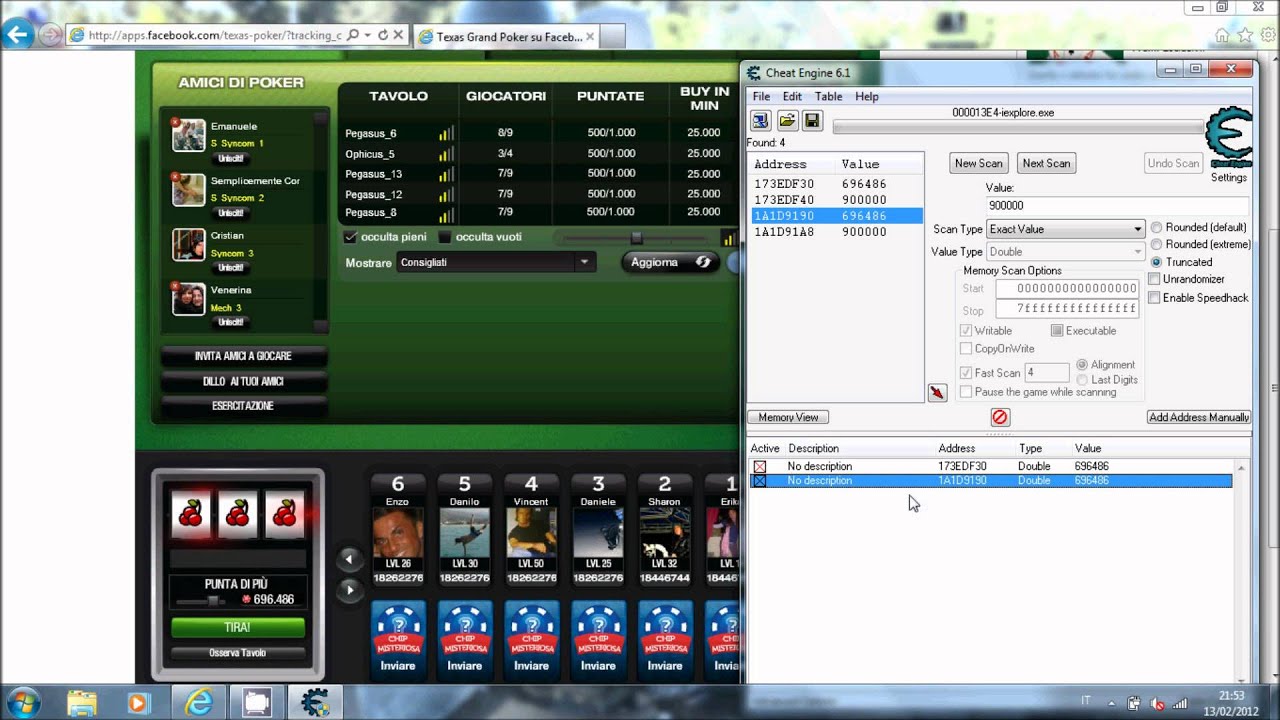Open Cheat Engine Settings logo

1228,140
